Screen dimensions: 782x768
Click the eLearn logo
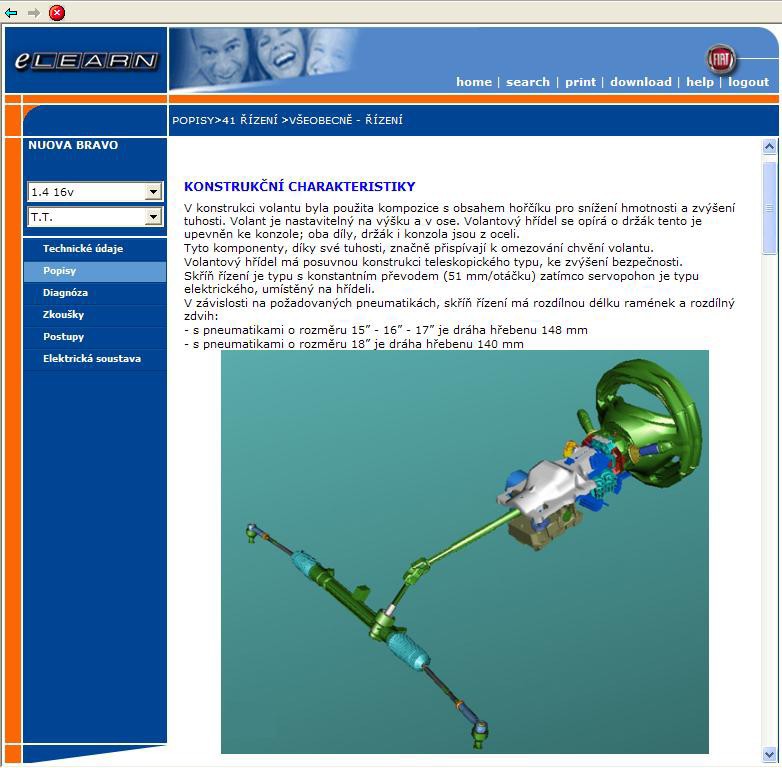point(86,61)
